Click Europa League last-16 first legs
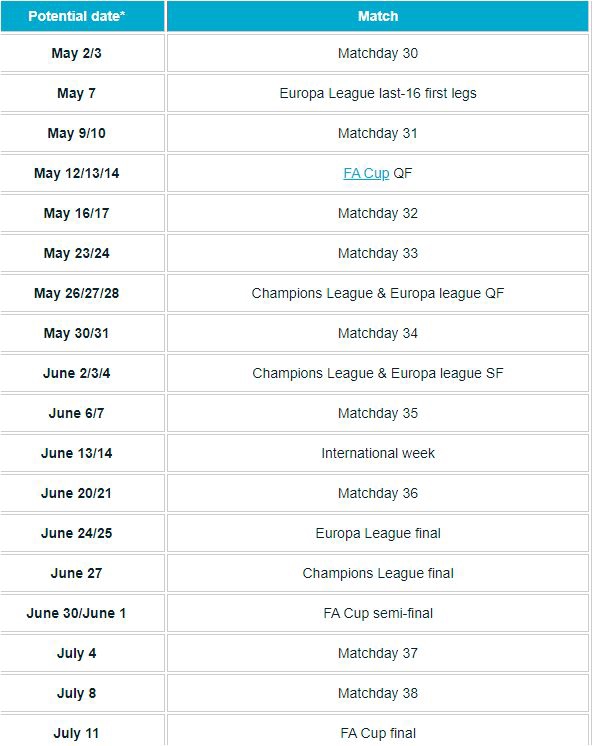Screen dimensions: 595x746 coord(378,93)
